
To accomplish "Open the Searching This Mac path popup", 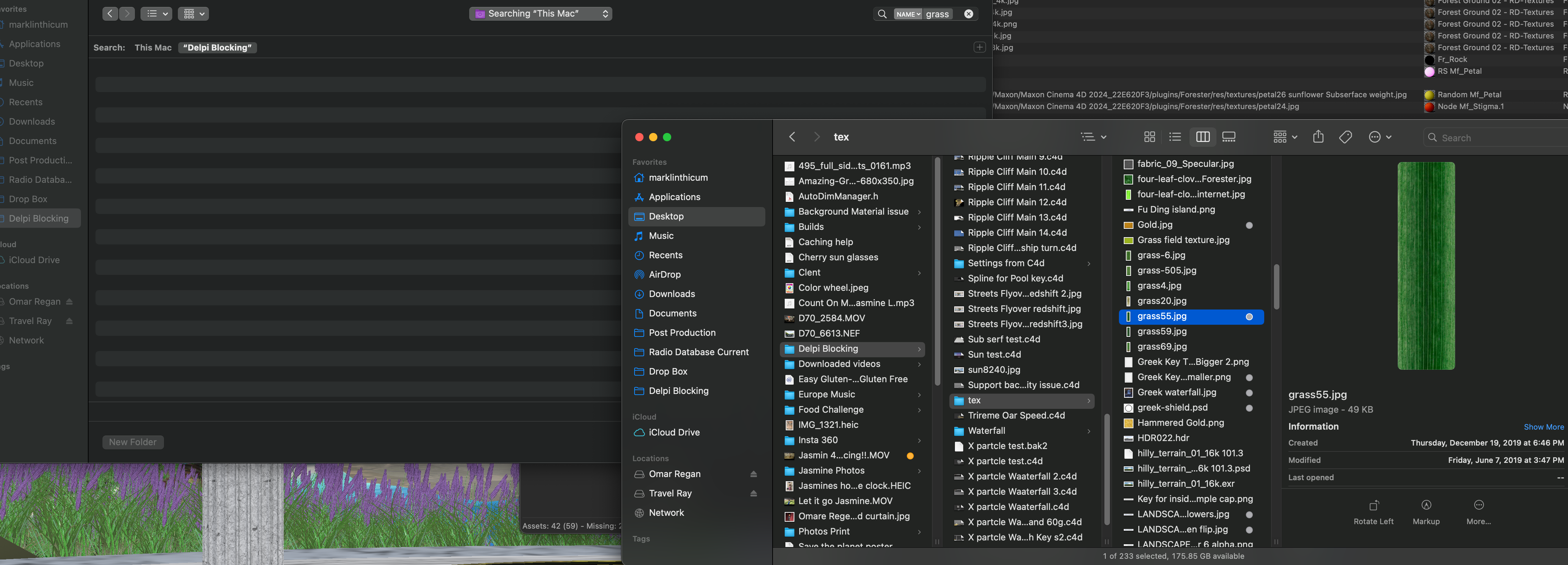I will click(x=540, y=14).
